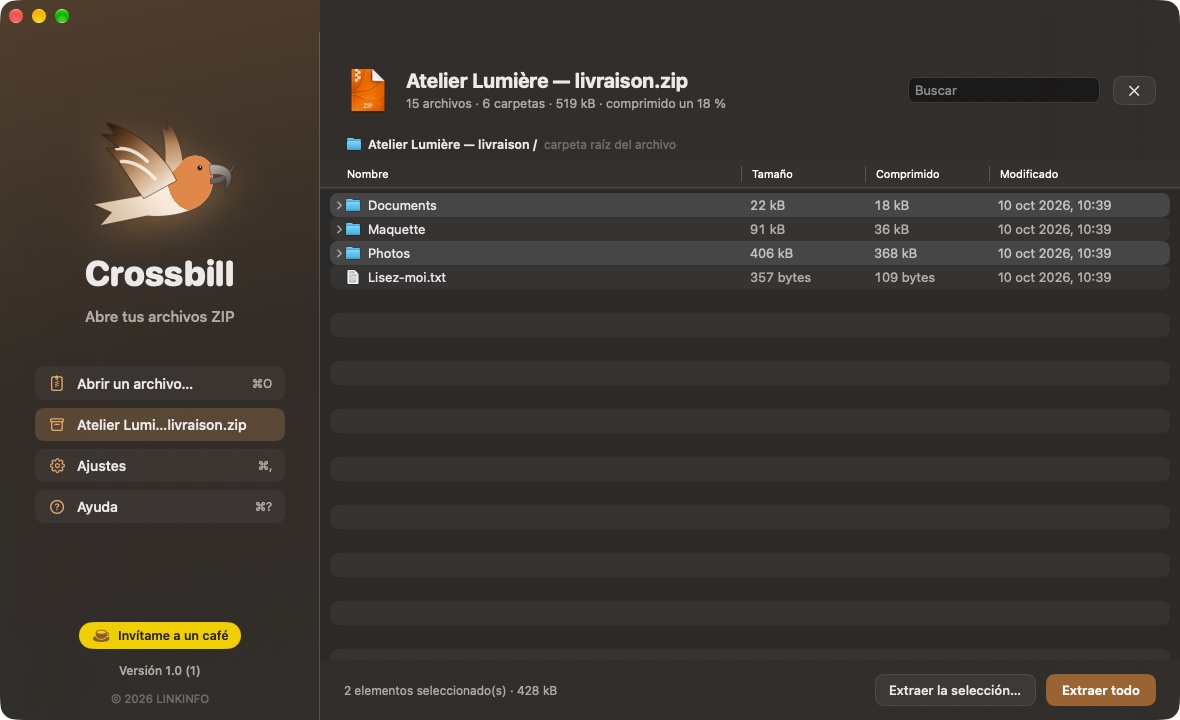1180x720 pixels.
Task: Click the Extraer todo button
Action: tap(1100, 690)
